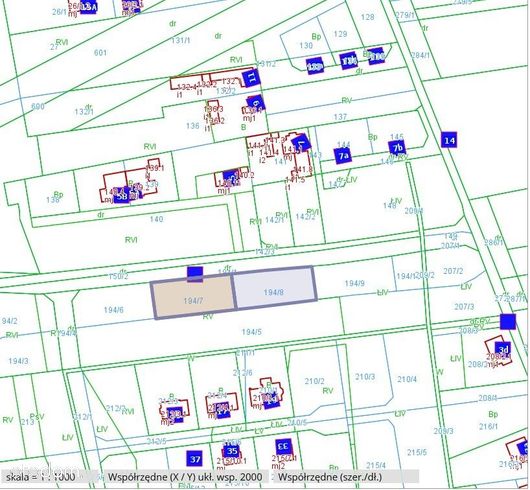Click the blue address marker 37
Image resolution: width=530 pixels, height=490 pixels.
click(x=195, y=459)
